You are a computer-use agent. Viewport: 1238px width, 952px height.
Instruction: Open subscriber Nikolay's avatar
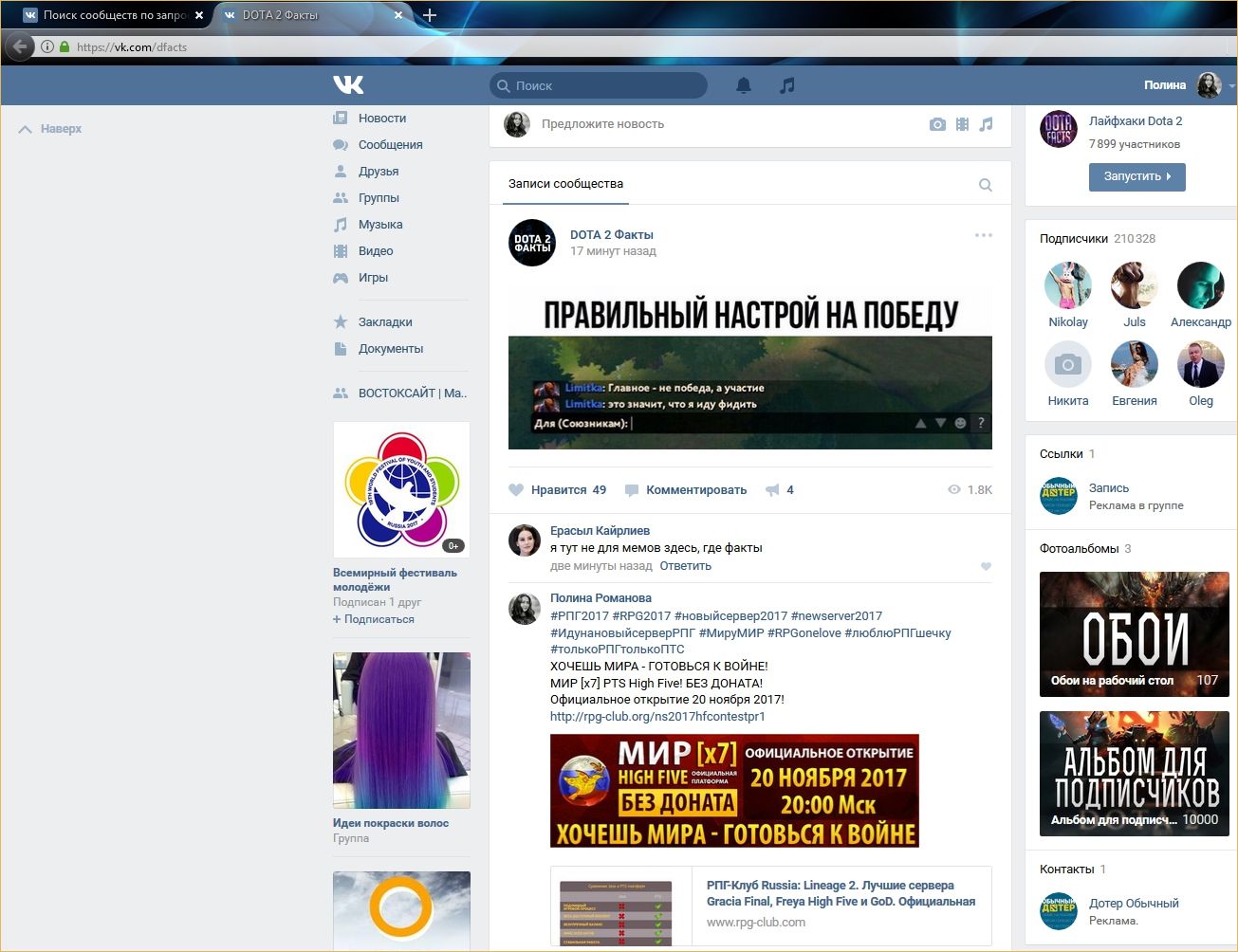(1068, 285)
